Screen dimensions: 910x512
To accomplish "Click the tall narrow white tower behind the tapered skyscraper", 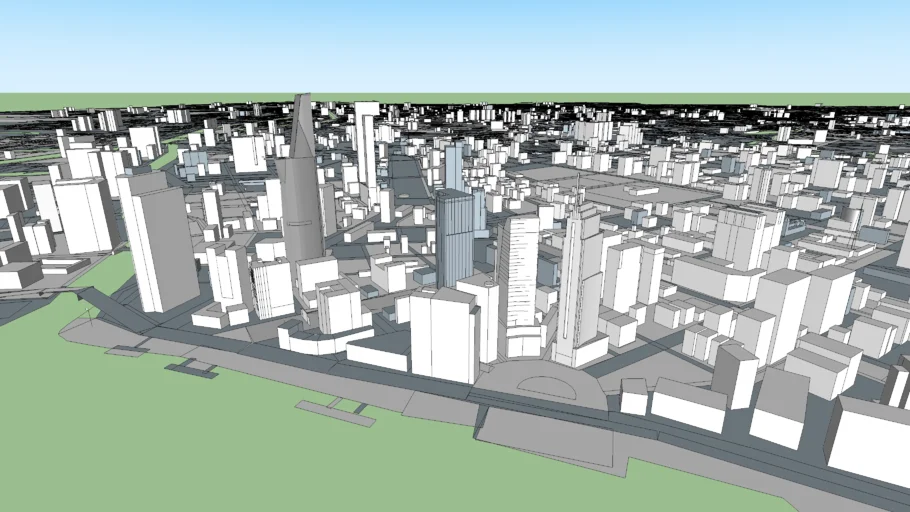I will pyautogui.click(x=367, y=150).
